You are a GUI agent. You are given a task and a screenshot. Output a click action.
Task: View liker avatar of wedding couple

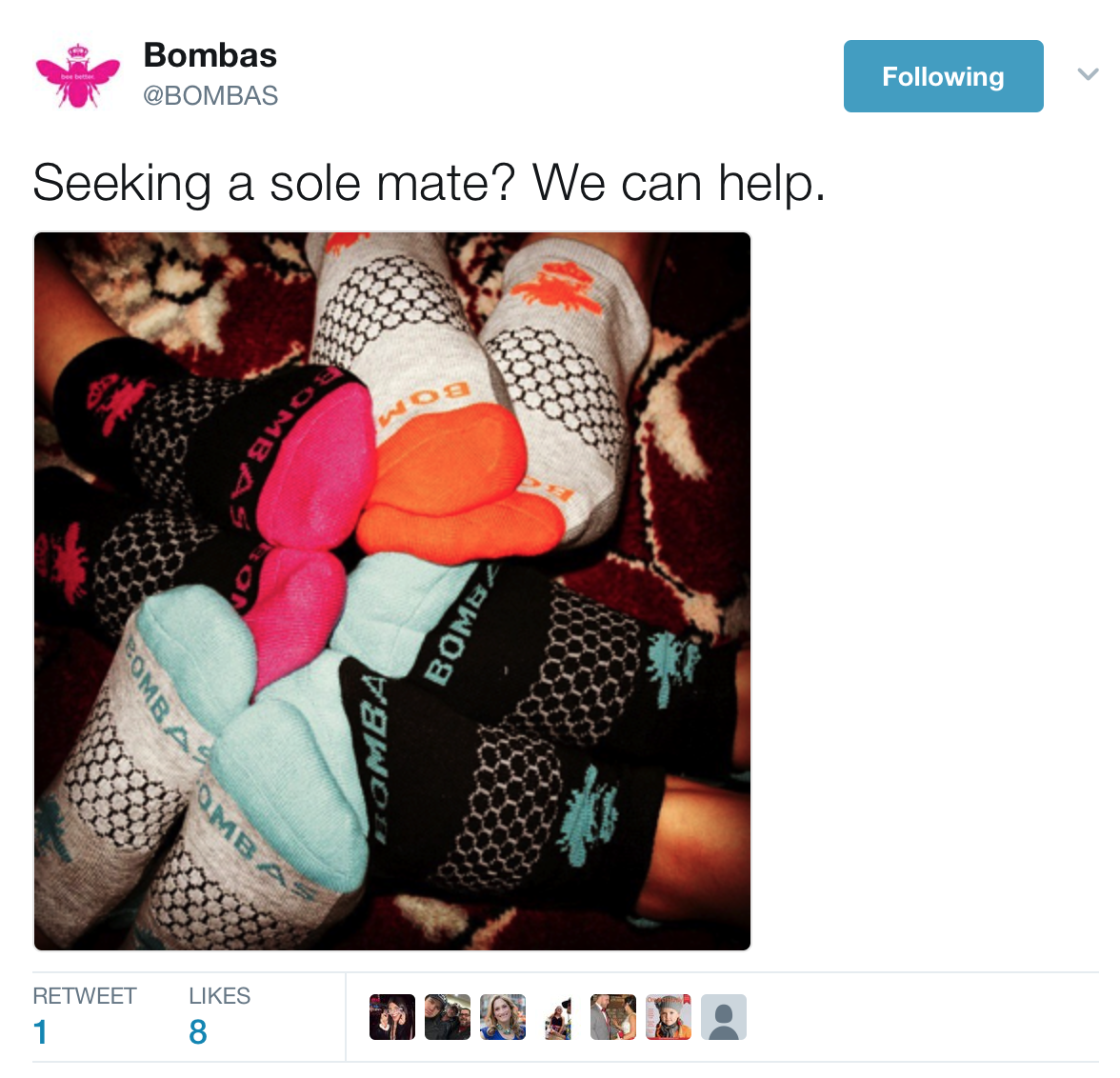[613, 1016]
